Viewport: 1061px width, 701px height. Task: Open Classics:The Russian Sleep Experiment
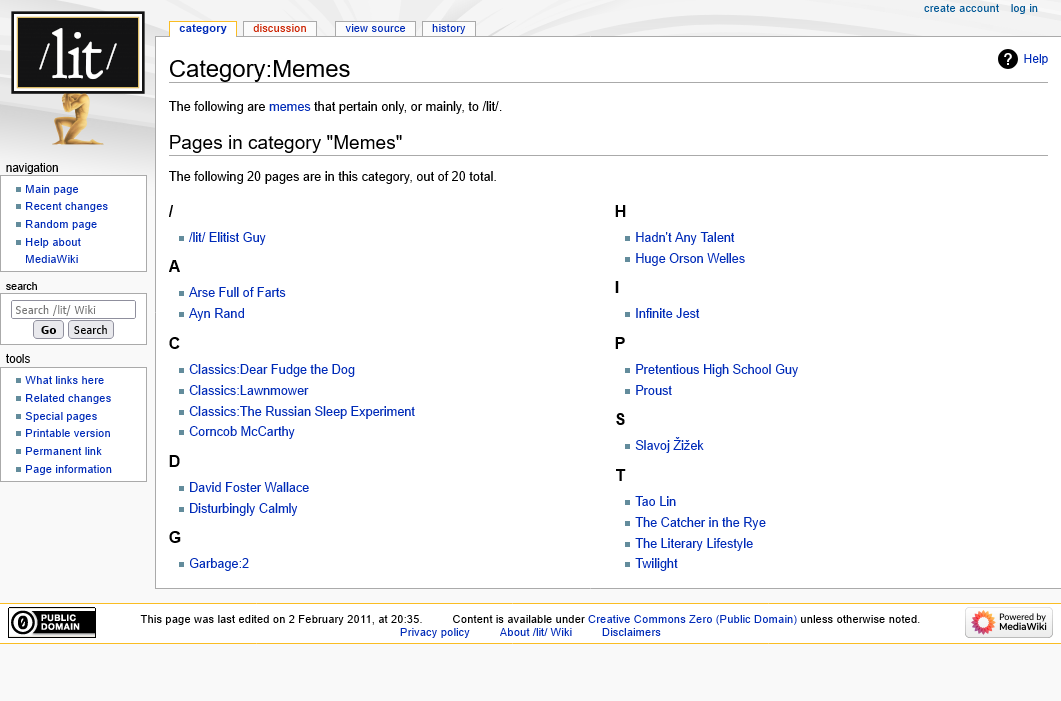[x=302, y=411]
